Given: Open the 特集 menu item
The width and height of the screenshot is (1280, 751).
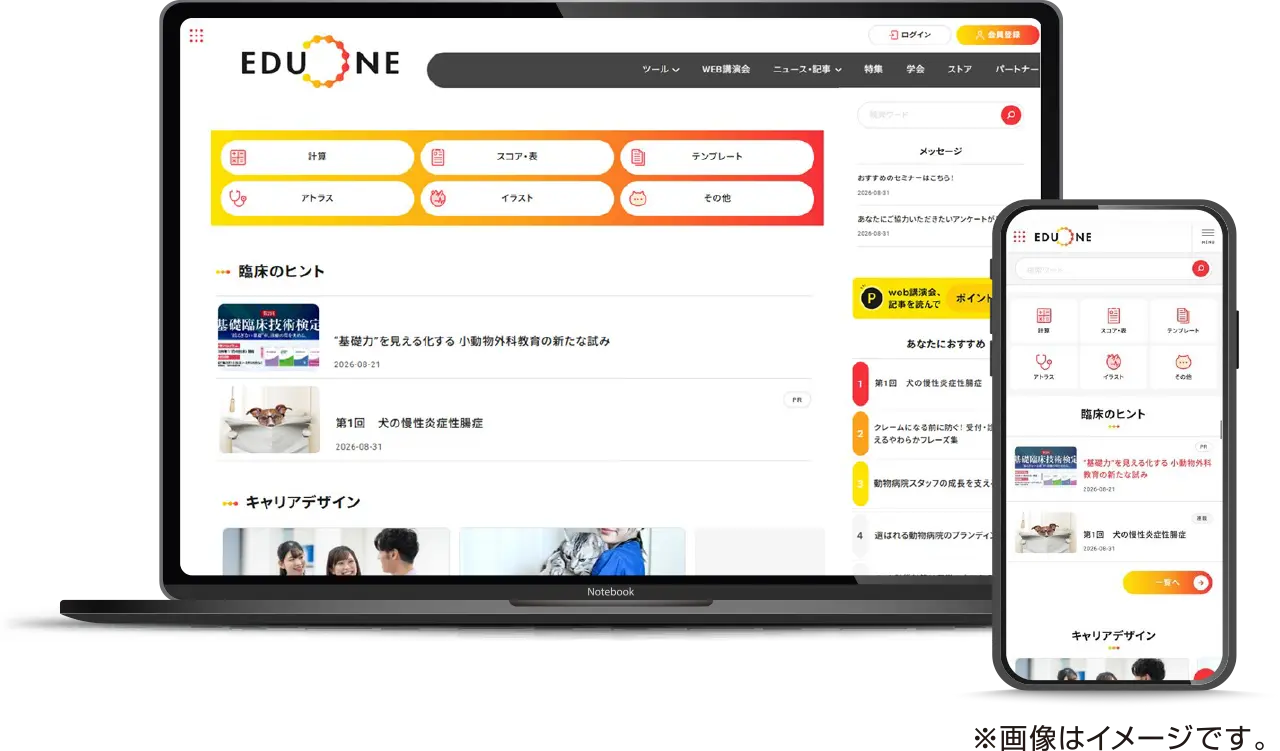Looking at the screenshot, I should (x=874, y=69).
